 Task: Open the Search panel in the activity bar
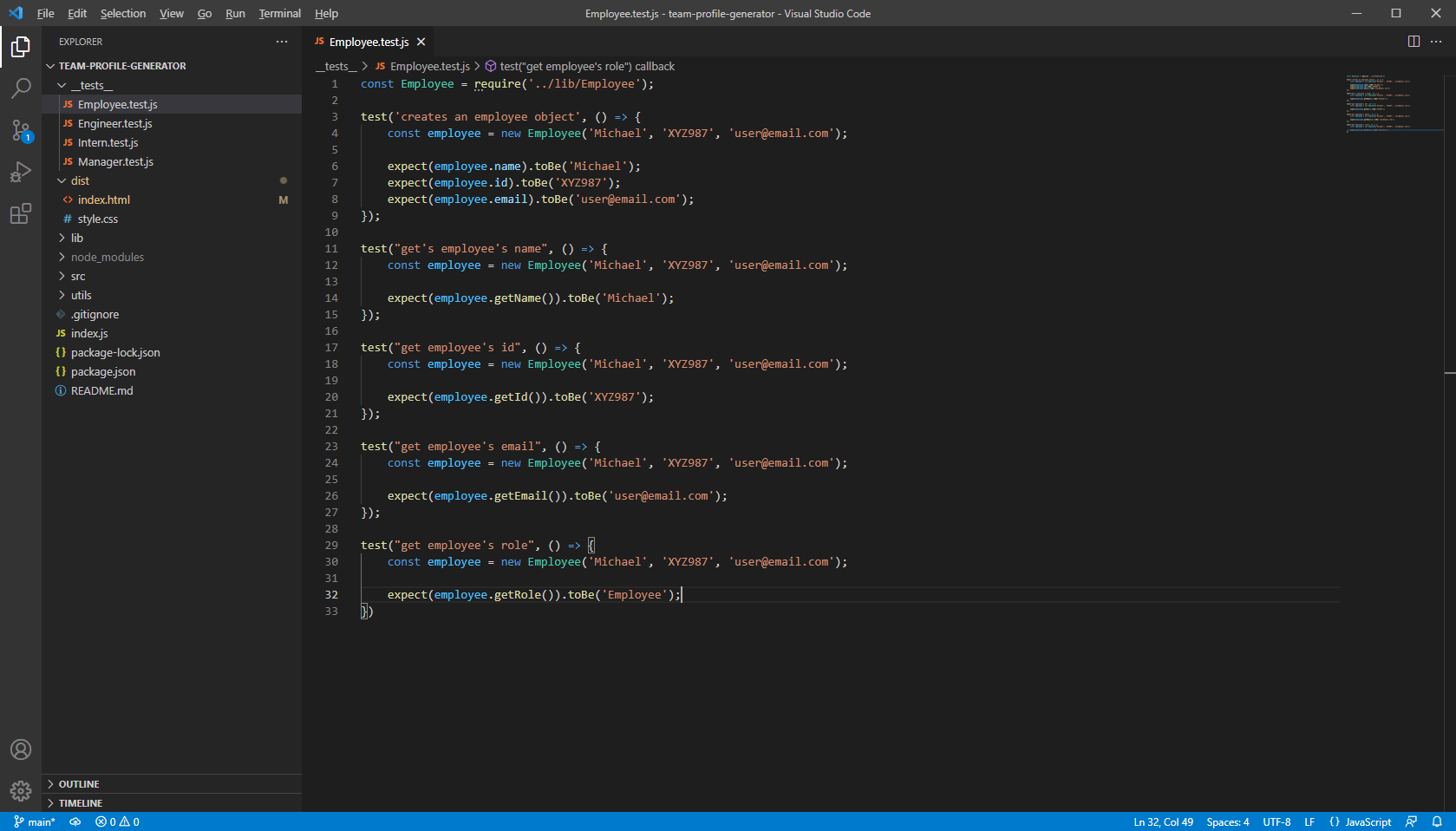coord(21,88)
